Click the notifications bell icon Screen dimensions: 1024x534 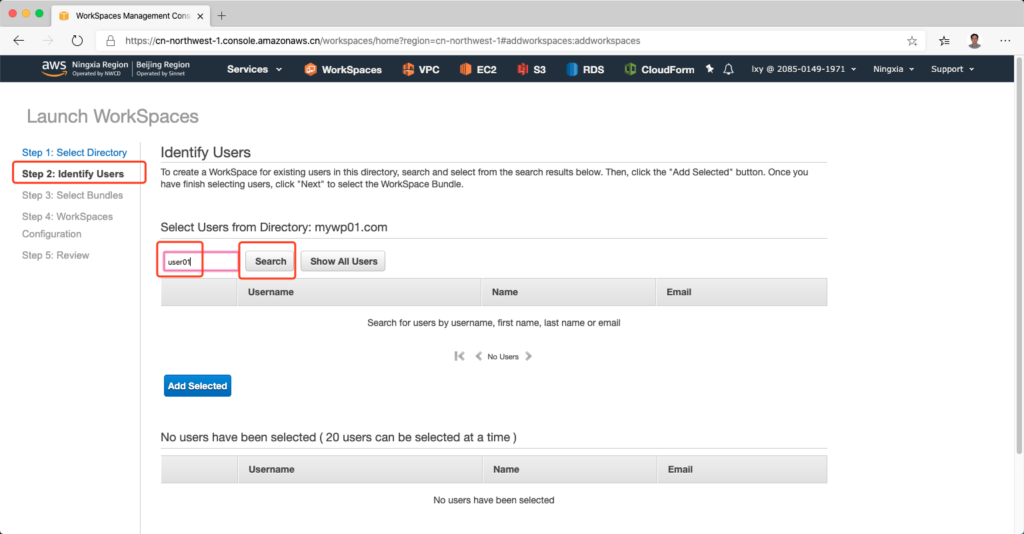tap(729, 69)
